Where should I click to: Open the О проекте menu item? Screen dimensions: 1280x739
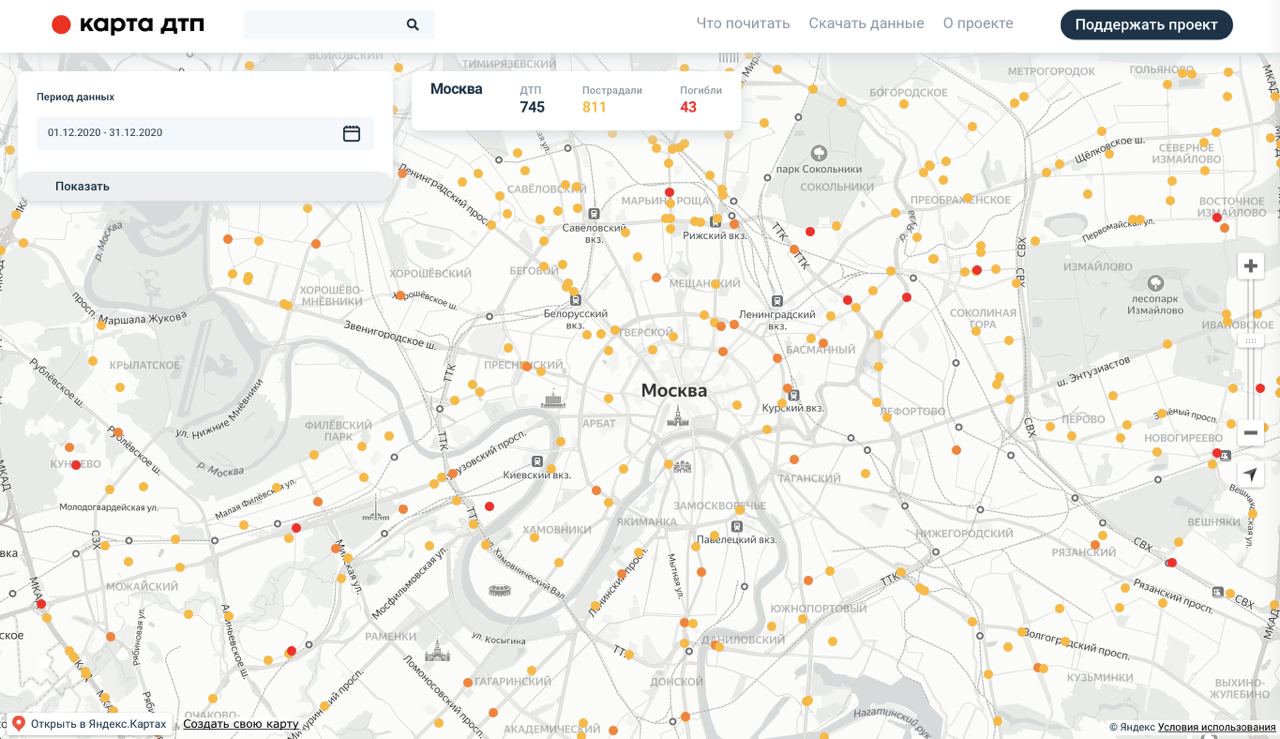point(978,24)
